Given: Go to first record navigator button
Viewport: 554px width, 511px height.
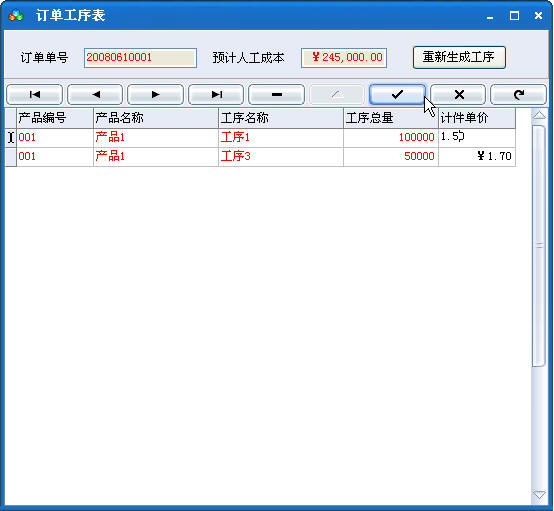Looking at the screenshot, I should pyautogui.click(x=35, y=95).
